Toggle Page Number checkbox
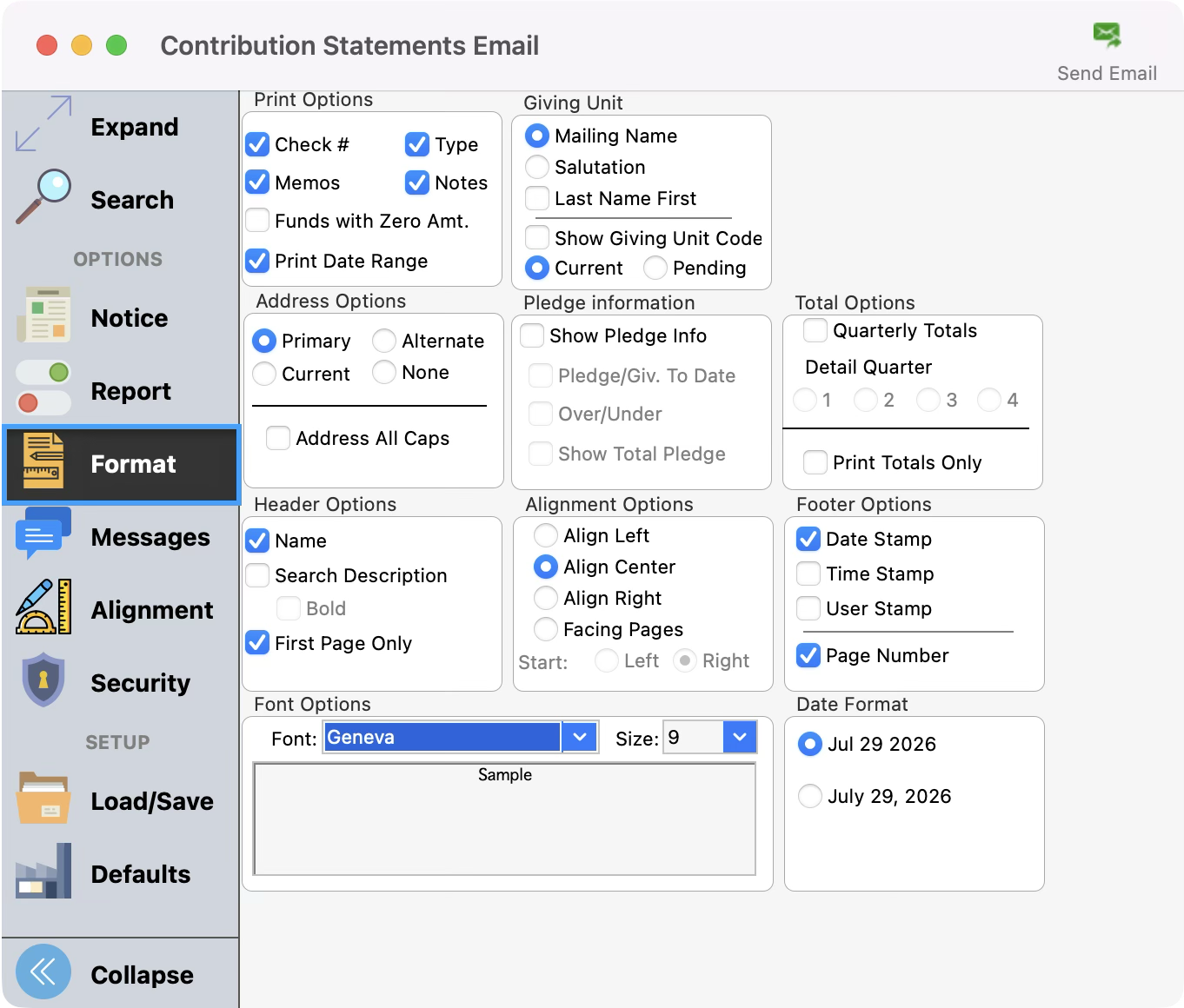Viewport: 1184px width, 1008px height. click(808, 655)
